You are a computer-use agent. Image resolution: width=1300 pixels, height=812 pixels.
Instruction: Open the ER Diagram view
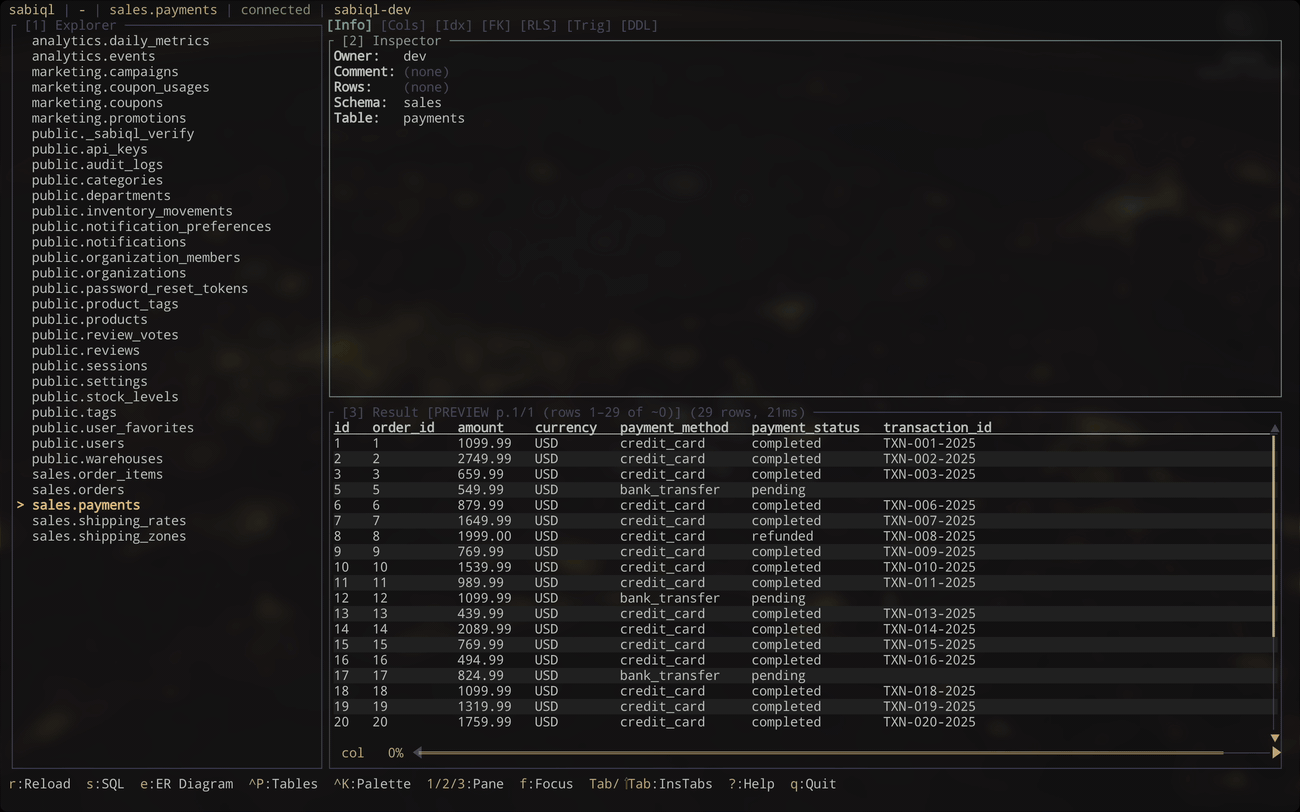point(186,784)
